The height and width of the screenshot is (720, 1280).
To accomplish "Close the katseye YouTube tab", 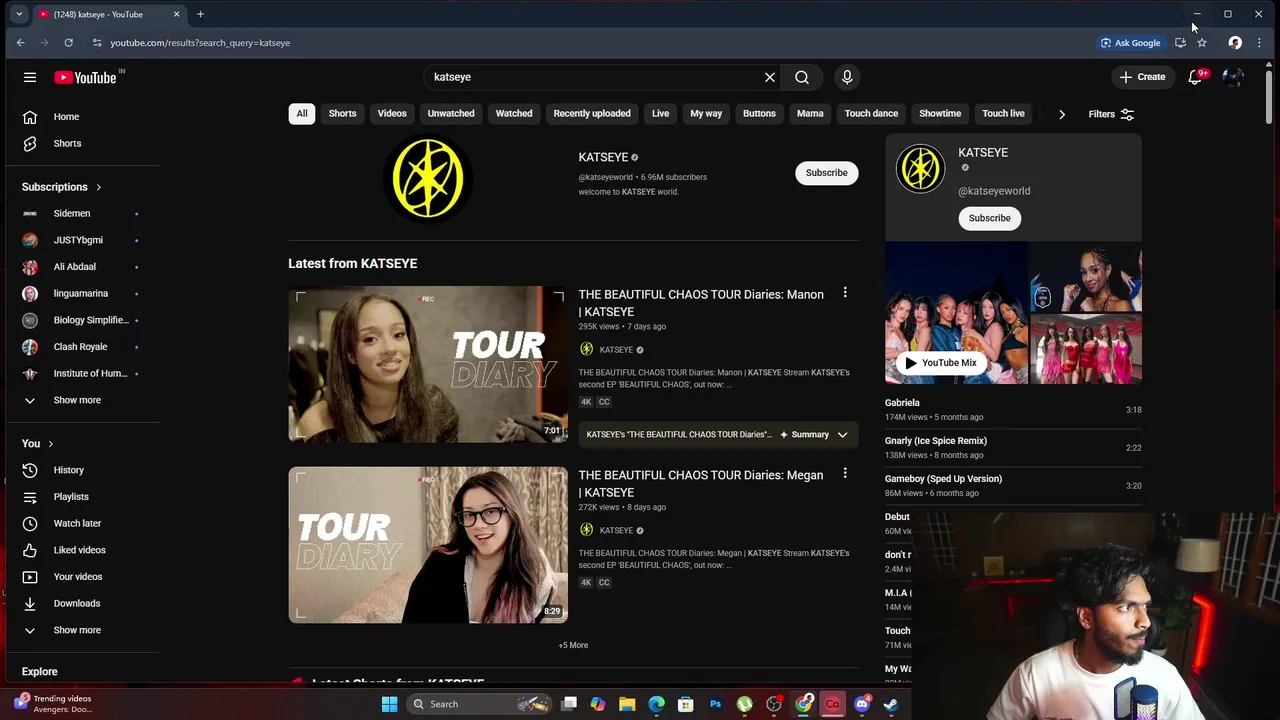I will (177, 14).
